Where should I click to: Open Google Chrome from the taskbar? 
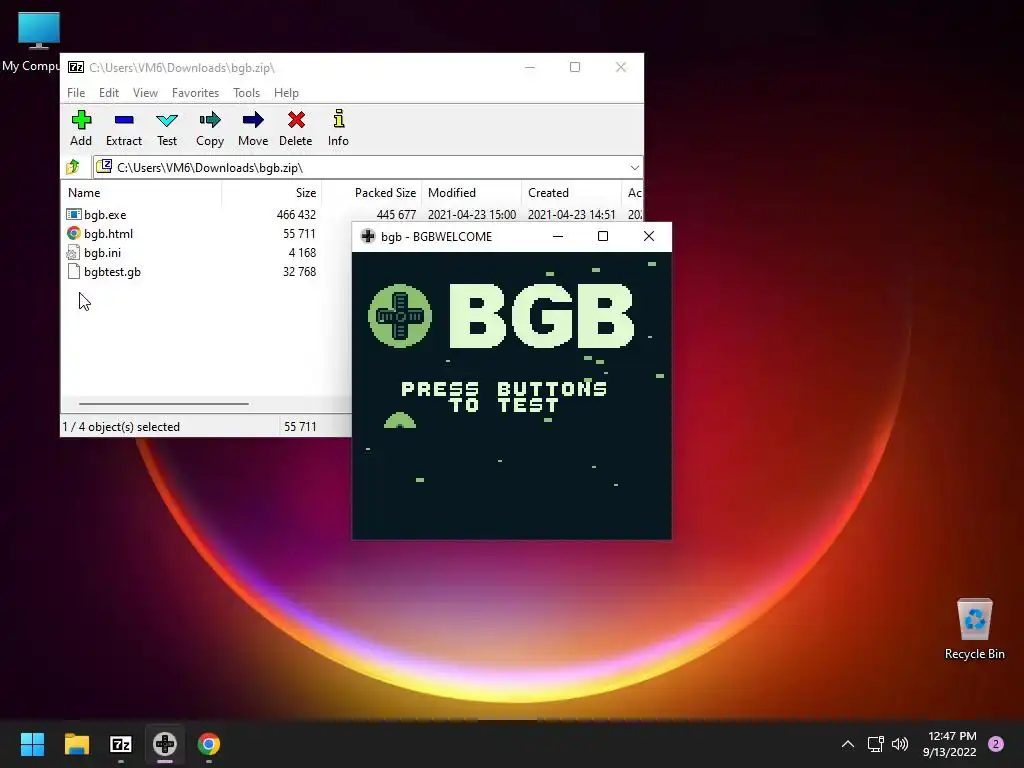point(209,744)
